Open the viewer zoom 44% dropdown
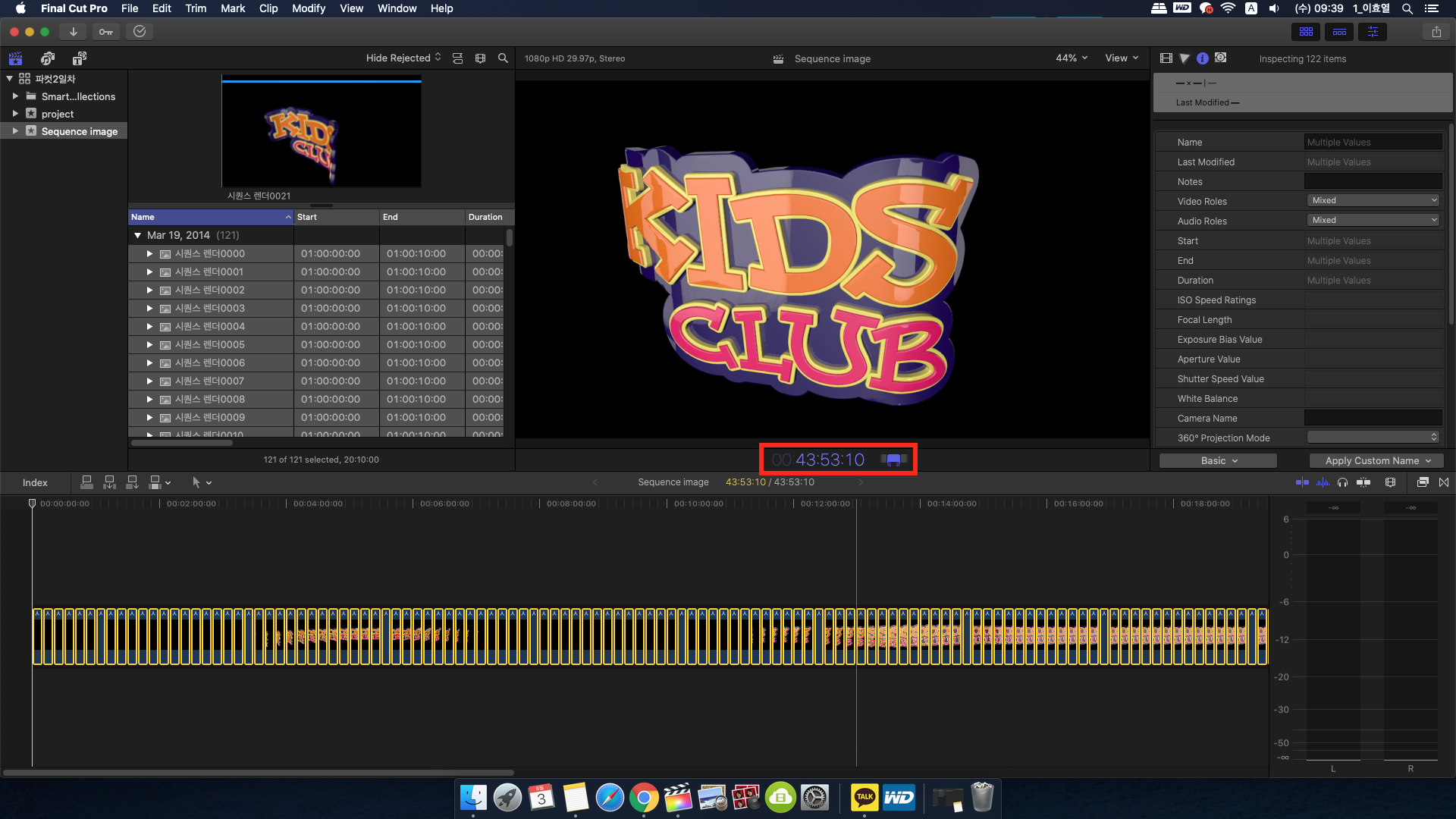The image size is (1456, 819). point(1071,58)
